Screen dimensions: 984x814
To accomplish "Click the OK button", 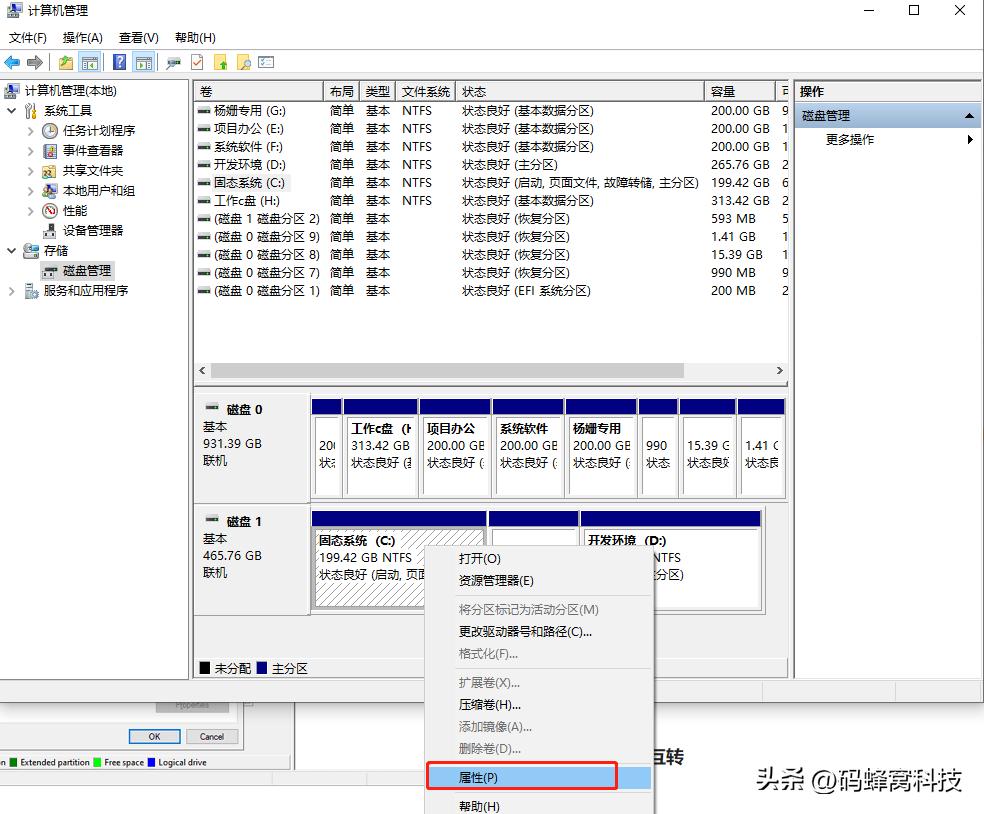I will 154,736.
